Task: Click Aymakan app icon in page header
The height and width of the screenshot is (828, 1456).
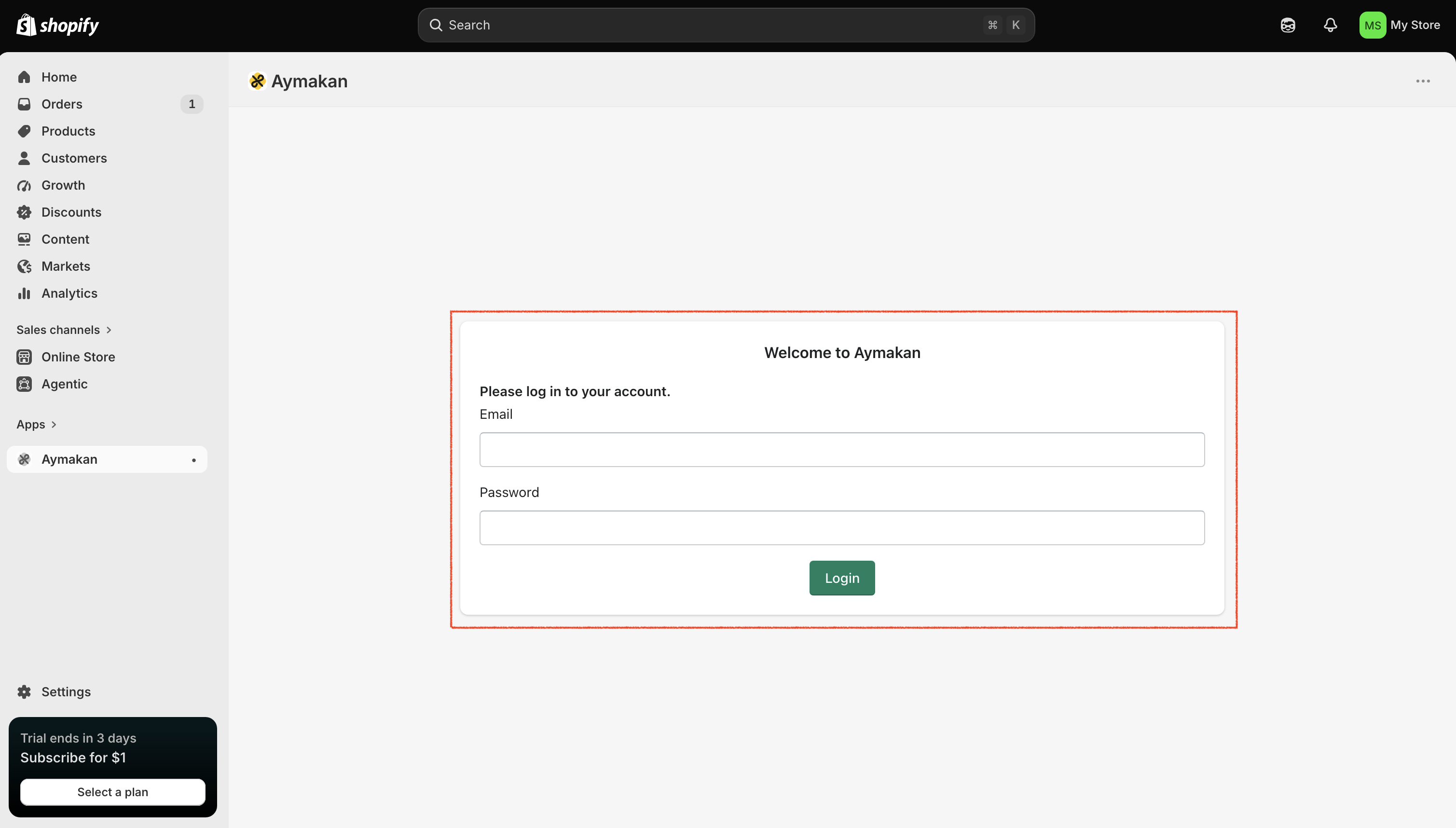Action: 257,82
